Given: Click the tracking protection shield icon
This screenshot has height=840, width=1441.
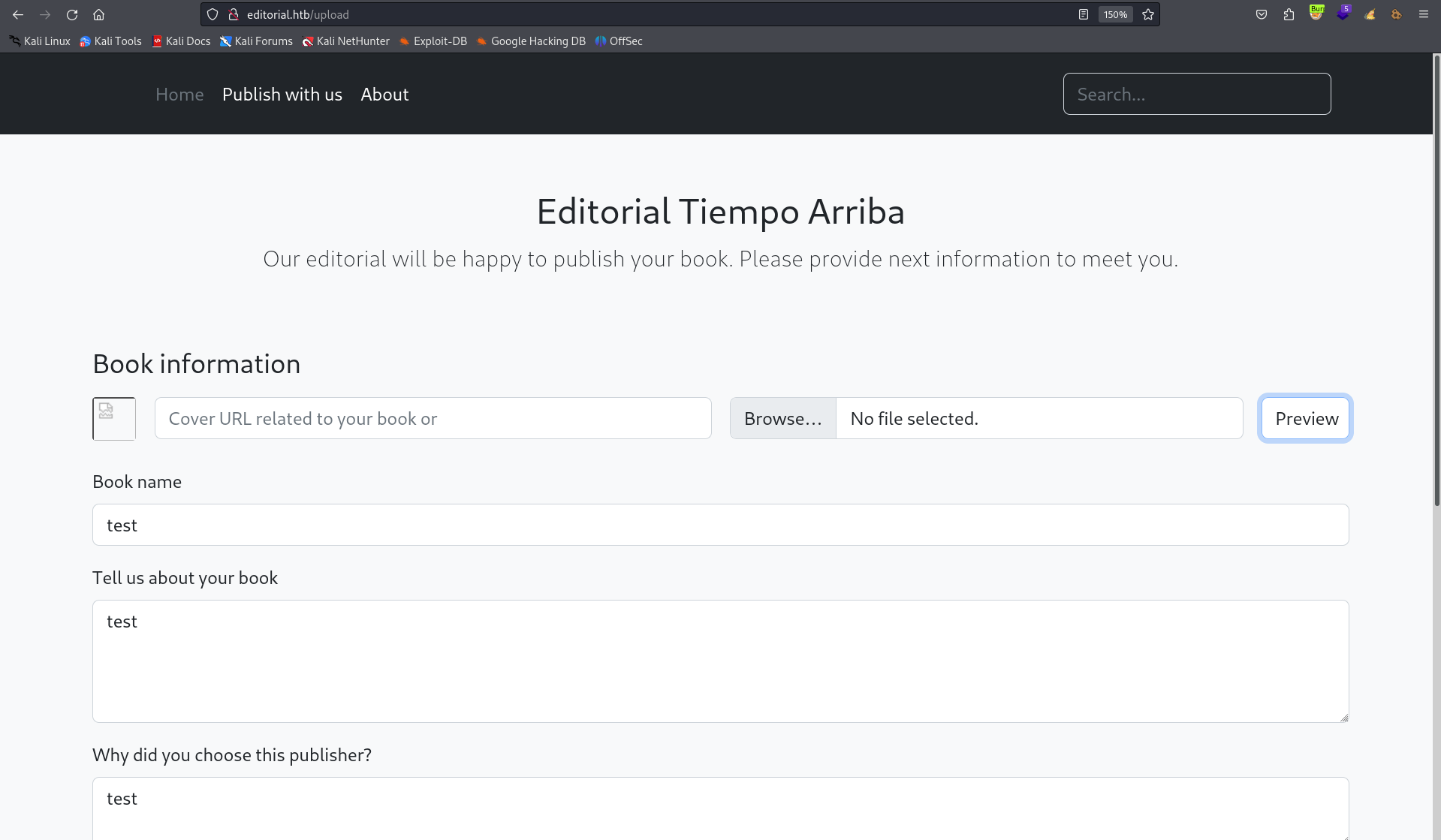Looking at the screenshot, I should (x=213, y=14).
